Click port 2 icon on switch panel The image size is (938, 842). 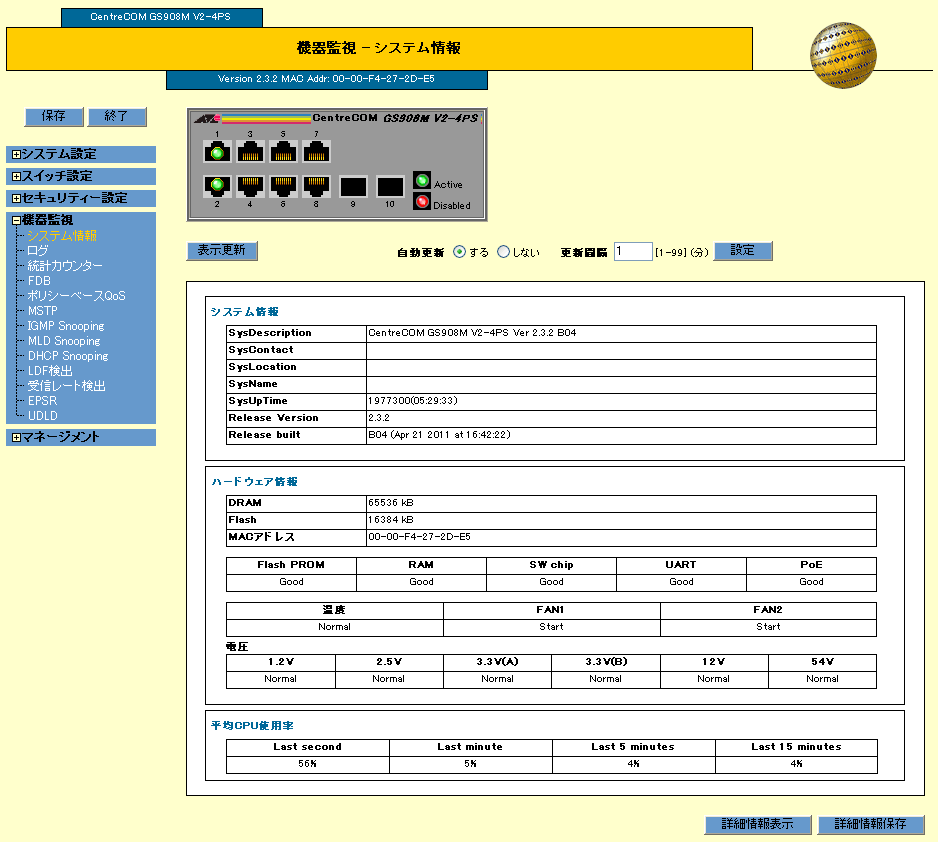(217, 186)
